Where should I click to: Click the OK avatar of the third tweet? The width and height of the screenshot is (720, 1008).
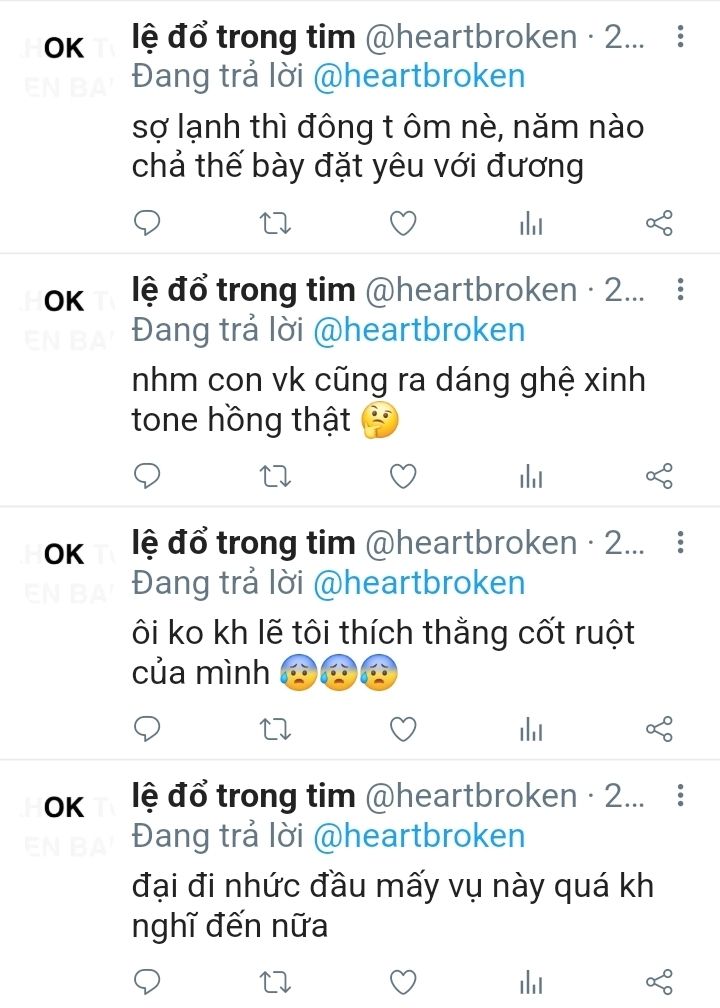[64, 554]
